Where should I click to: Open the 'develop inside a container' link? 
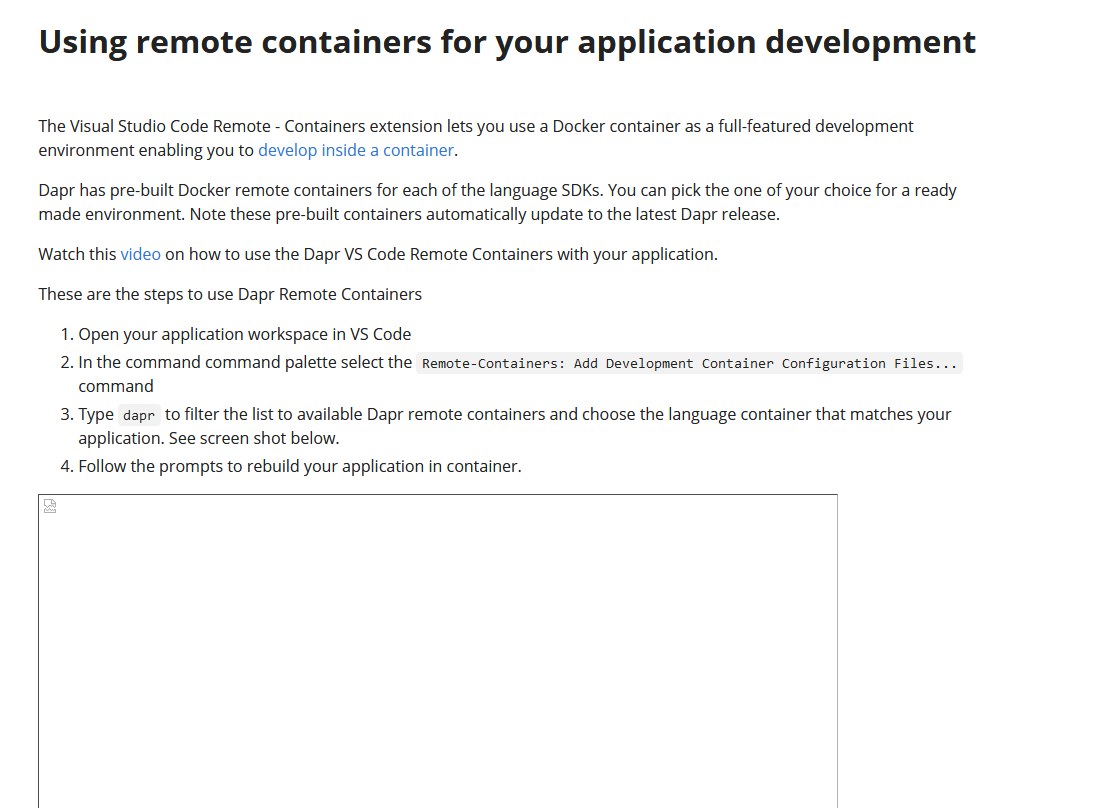point(355,150)
